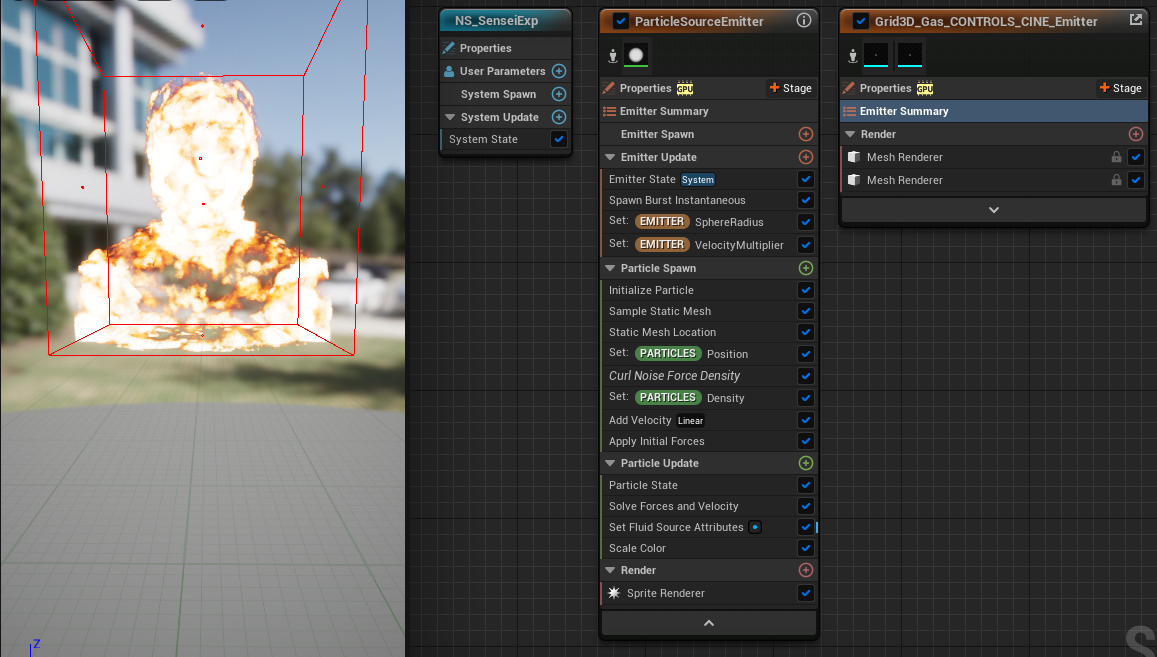Image resolution: width=1157 pixels, height=657 pixels.
Task: Expand the System Update section in NS_SenseiExp
Action: pos(450,116)
